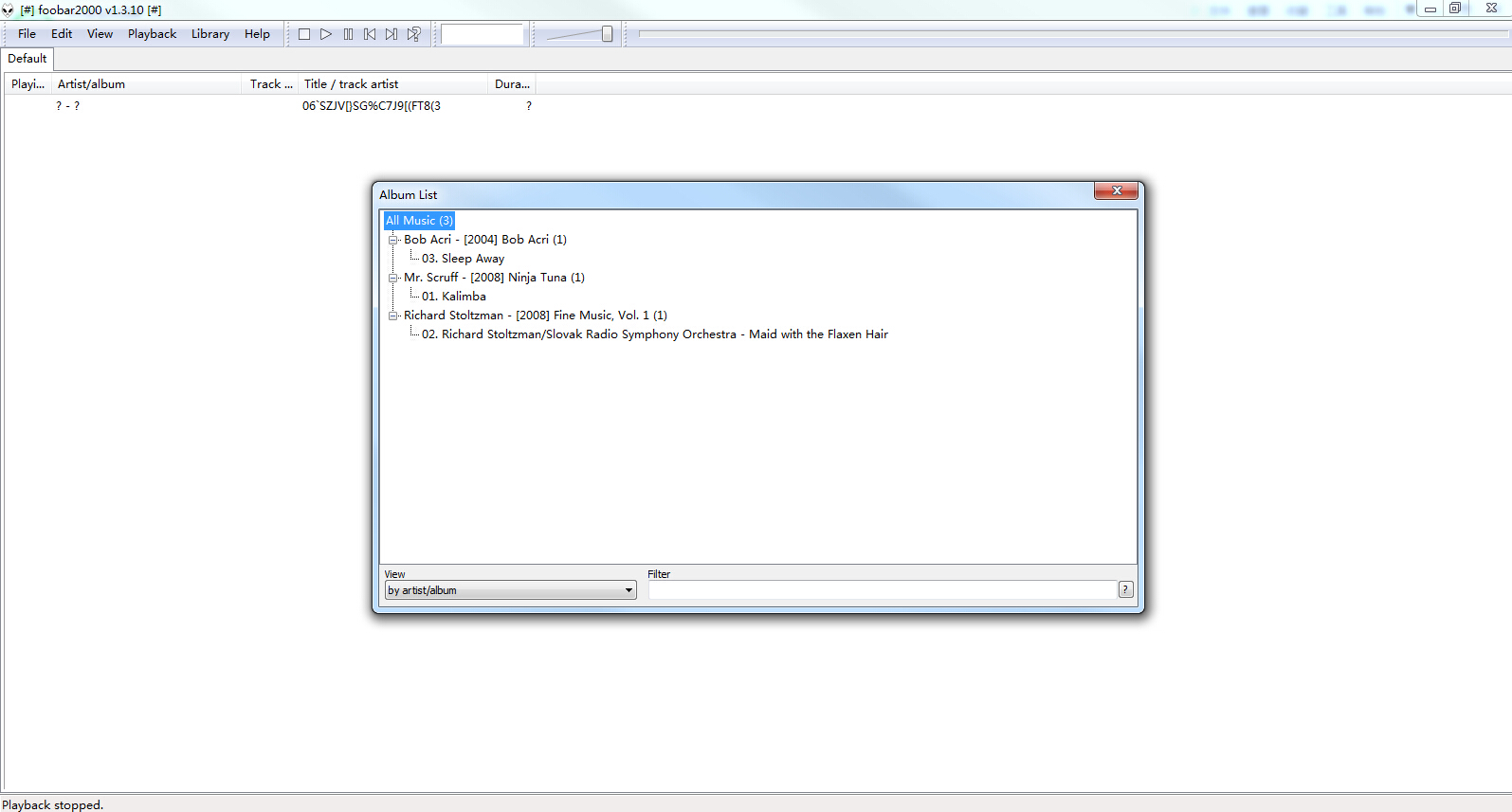Click the filter help question mark button

tap(1125, 589)
